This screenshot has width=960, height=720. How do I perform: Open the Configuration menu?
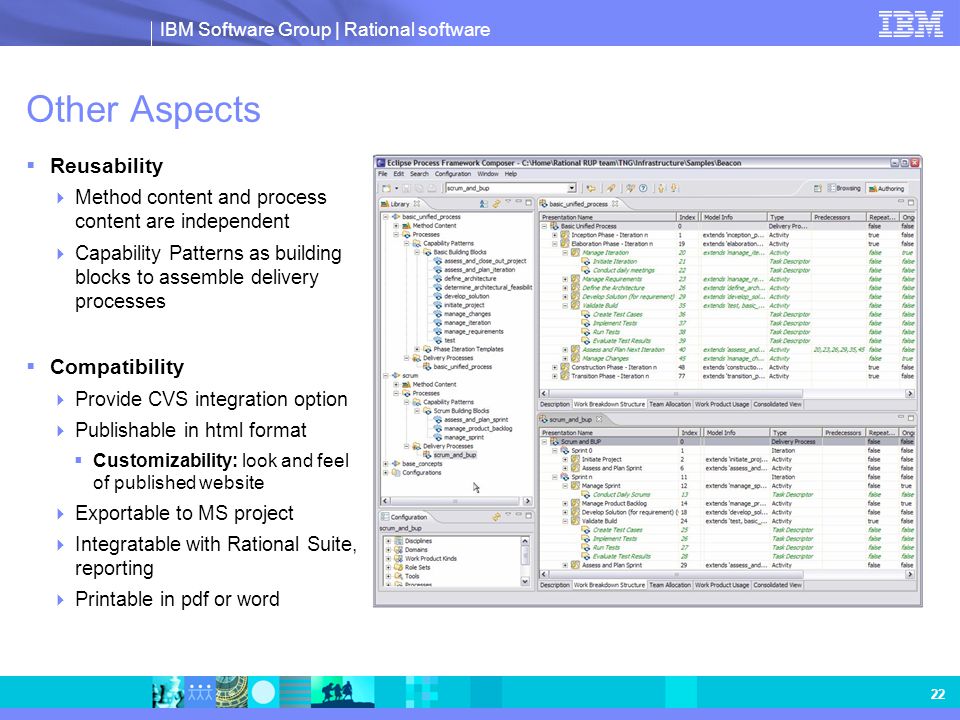click(453, 174)
